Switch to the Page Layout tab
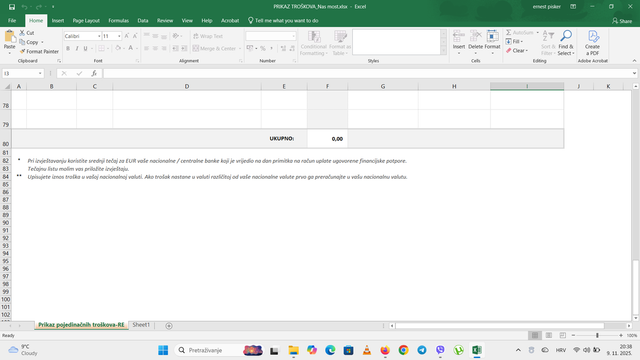 86,20
